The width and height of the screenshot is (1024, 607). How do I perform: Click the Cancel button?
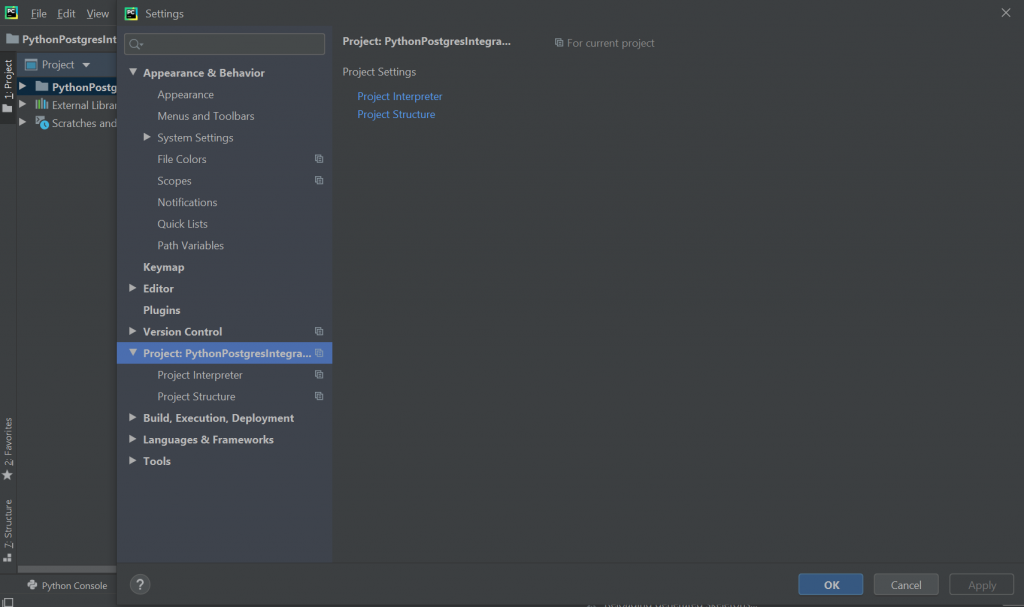[906, 585]
